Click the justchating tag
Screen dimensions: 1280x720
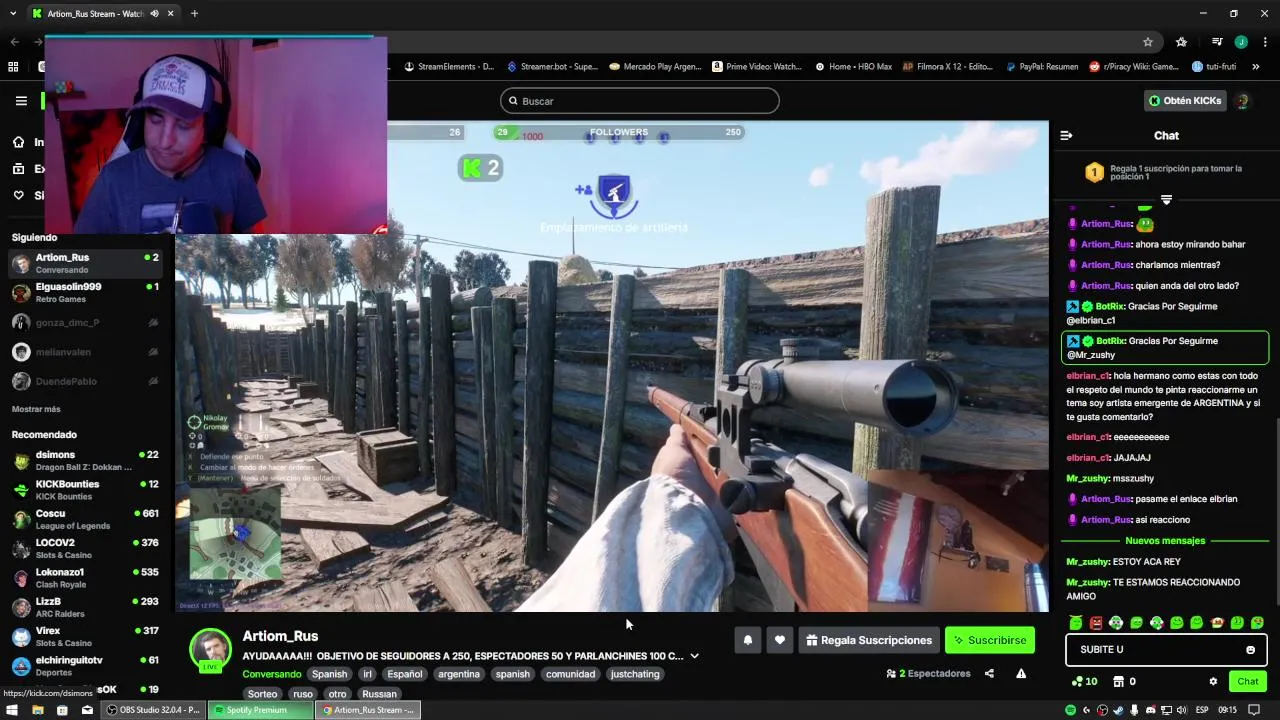coord(635,674)
